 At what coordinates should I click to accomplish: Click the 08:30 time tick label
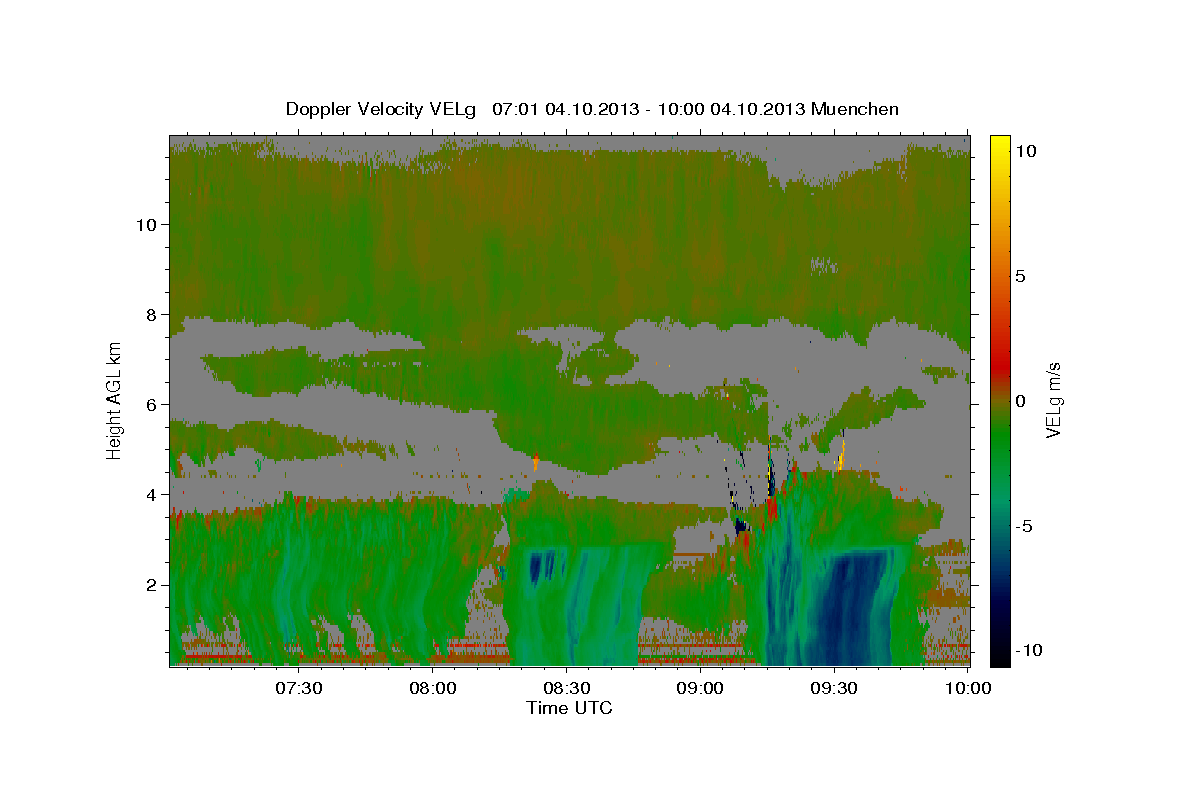566,688
